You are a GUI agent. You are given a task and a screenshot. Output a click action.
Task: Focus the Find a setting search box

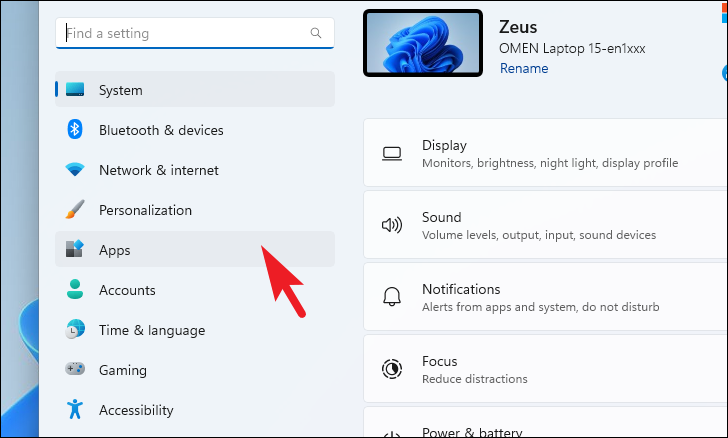195,33
